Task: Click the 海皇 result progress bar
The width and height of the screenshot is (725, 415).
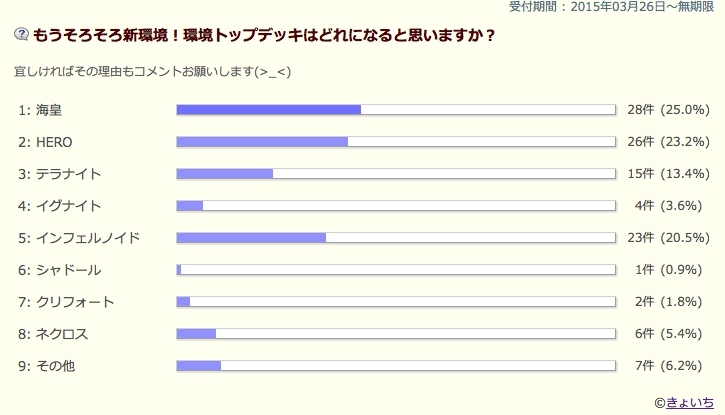Action: tap(395, 109)
